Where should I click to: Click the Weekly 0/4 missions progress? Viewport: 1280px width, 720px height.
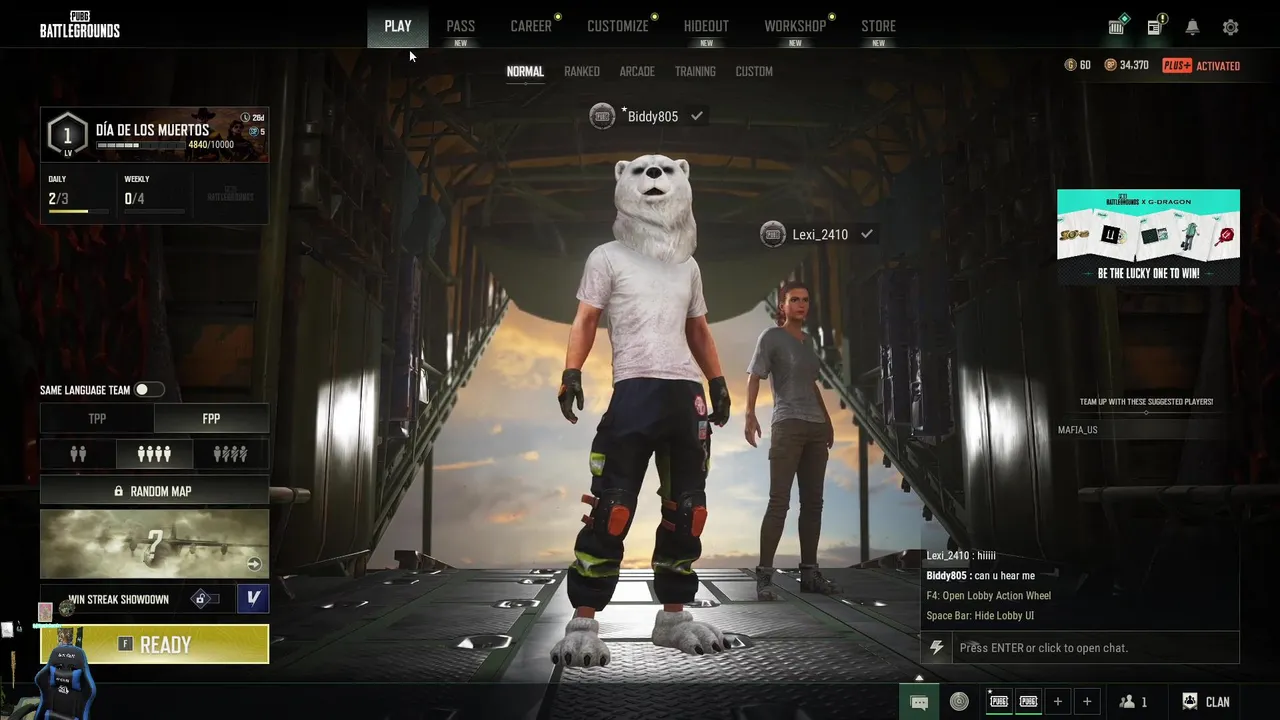pos(154,197)
